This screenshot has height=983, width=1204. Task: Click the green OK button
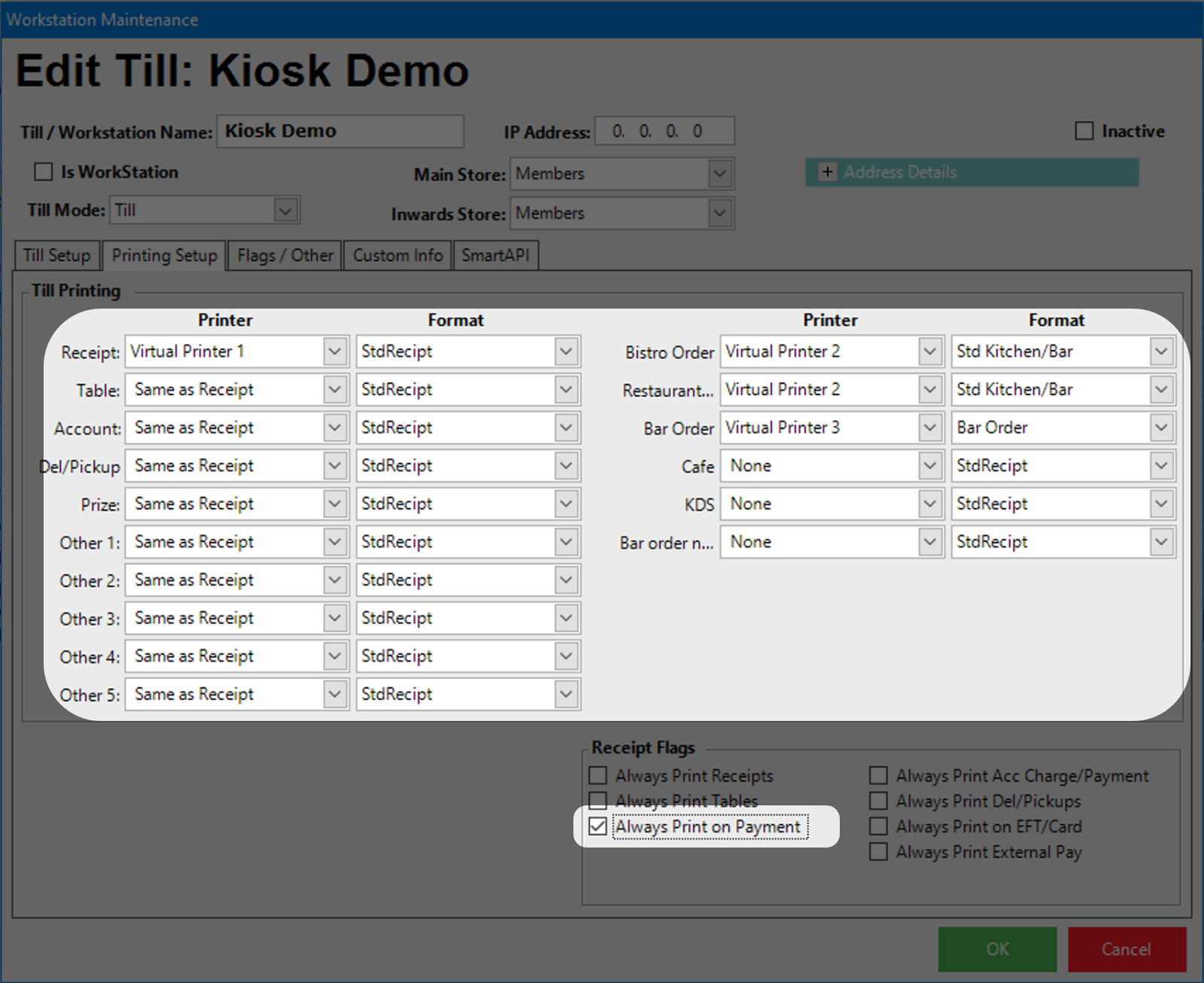997,949
